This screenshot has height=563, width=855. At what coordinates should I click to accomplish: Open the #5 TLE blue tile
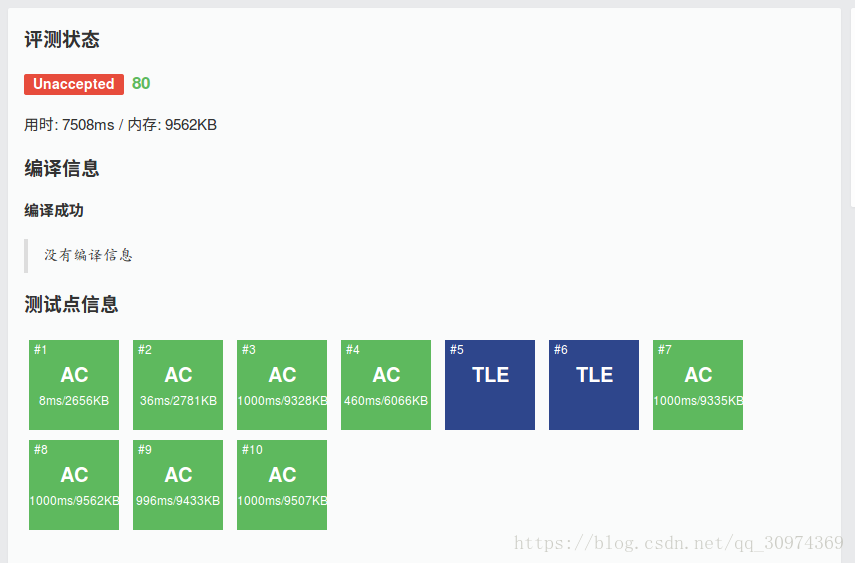(x=490, y=385)
